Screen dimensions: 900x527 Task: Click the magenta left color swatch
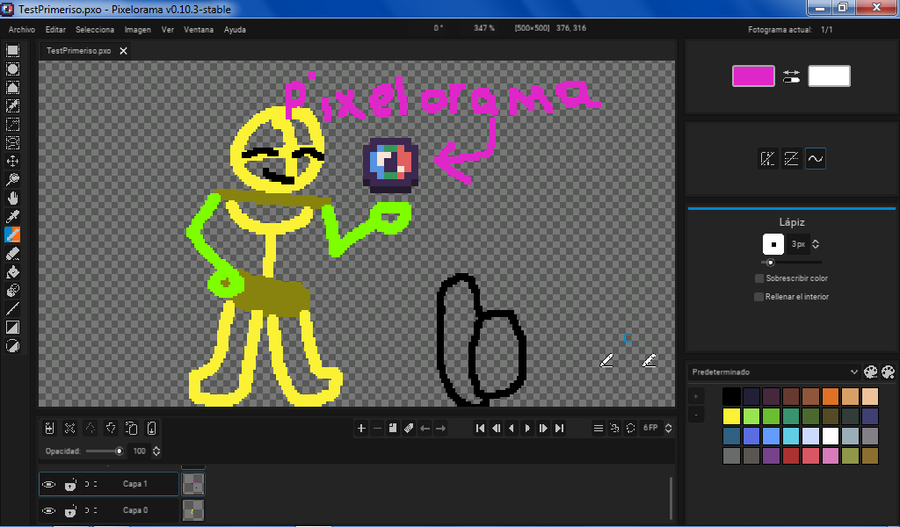click(753, 76)
